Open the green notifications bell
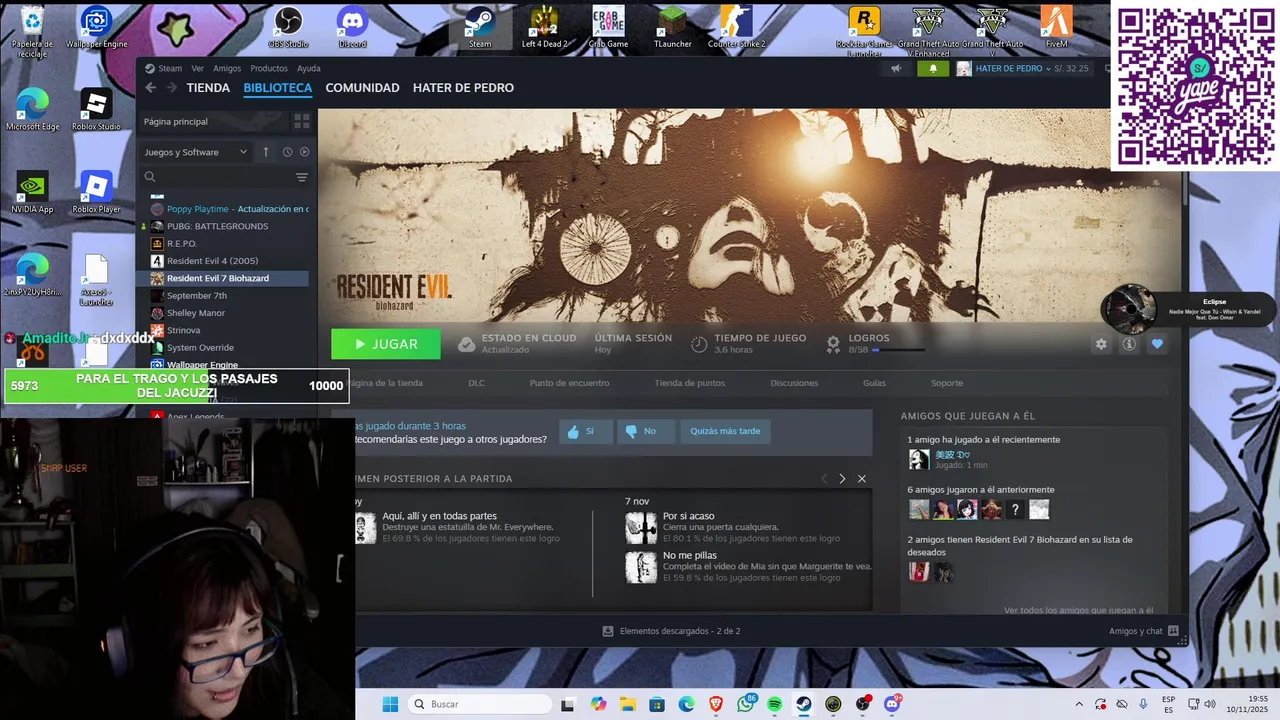 [933, 68]
